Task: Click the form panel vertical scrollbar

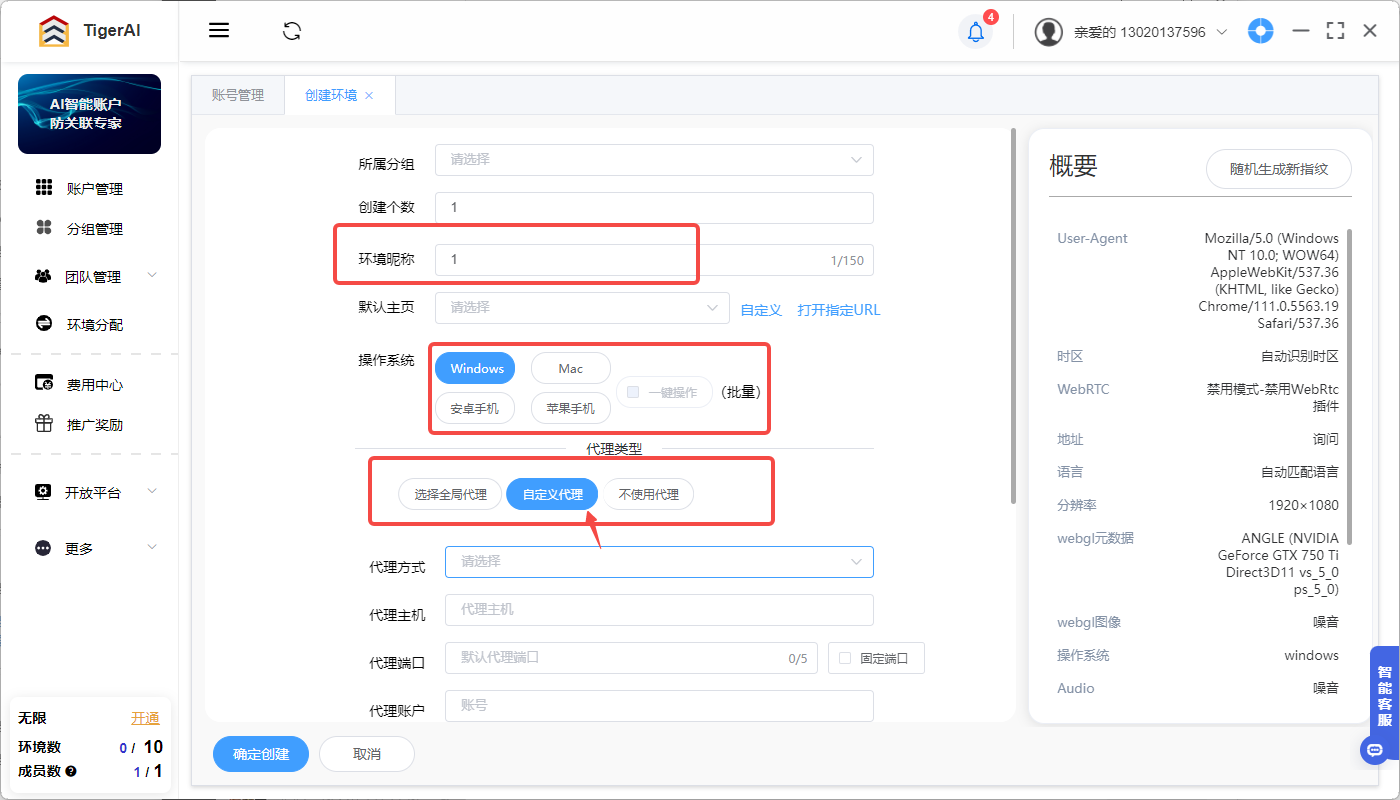Action: coord(1013,315)
